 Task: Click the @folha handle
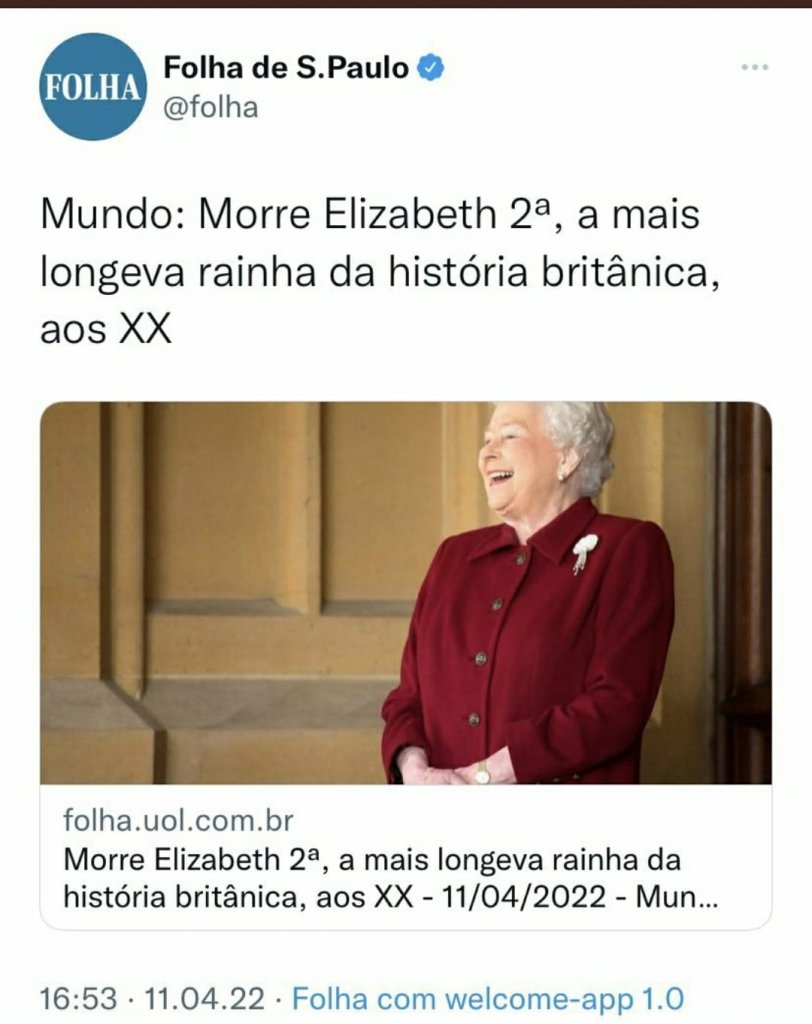[210, 107]
